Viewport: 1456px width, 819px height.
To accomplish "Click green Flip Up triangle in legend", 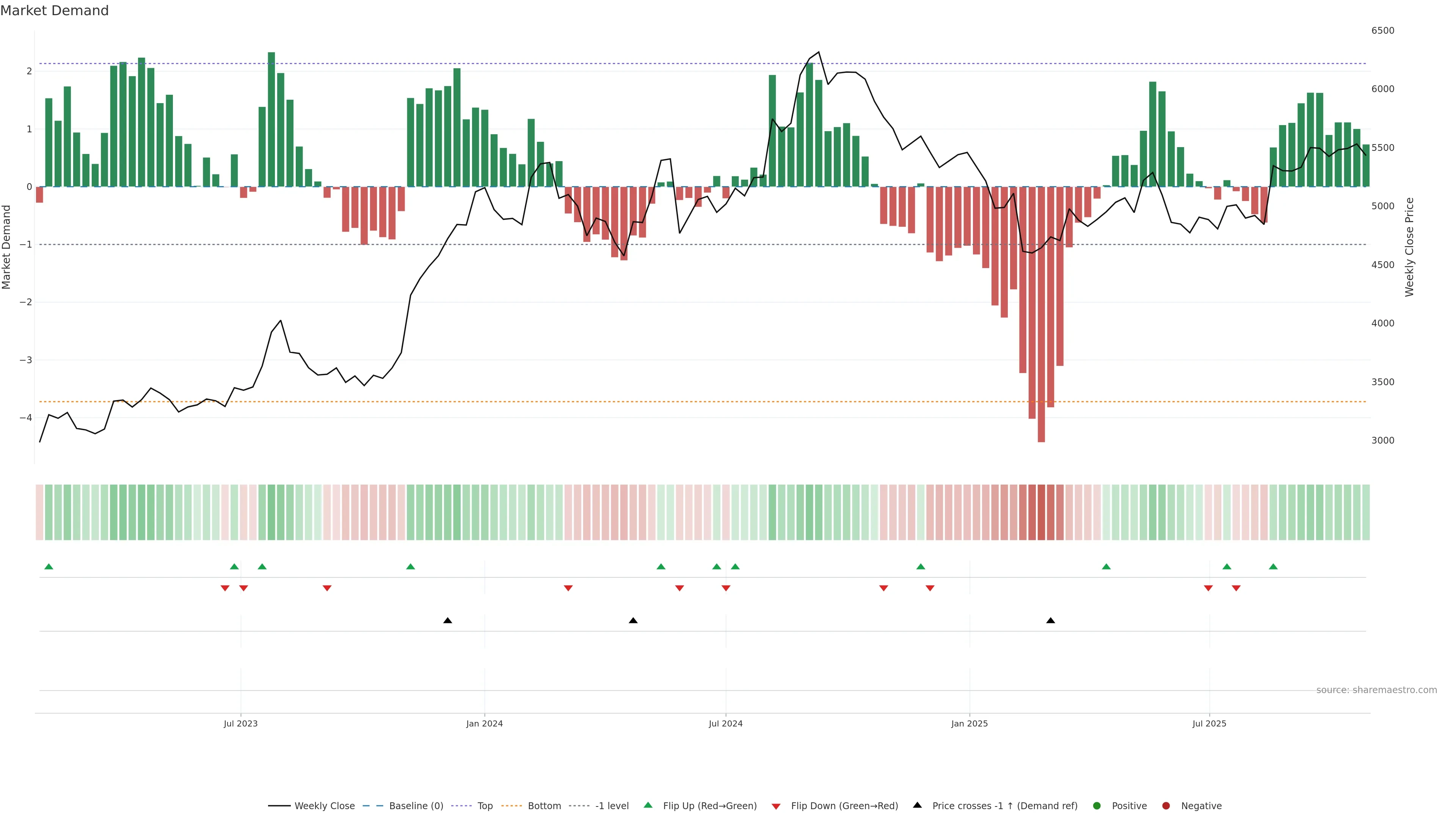I will pyautogui.click(x=648, y=805).
